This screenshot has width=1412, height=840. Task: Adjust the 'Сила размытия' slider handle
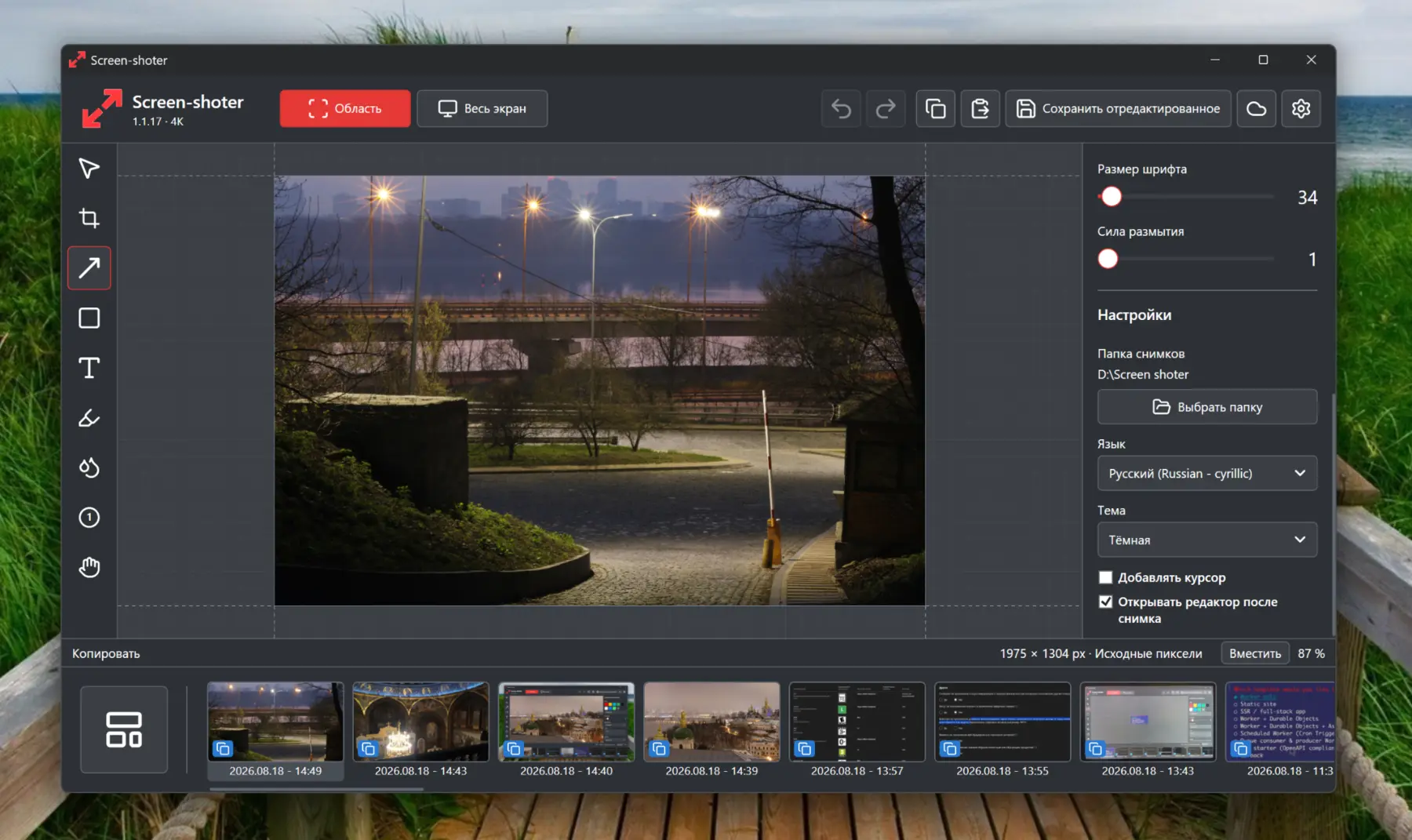tap(1108, 259)
